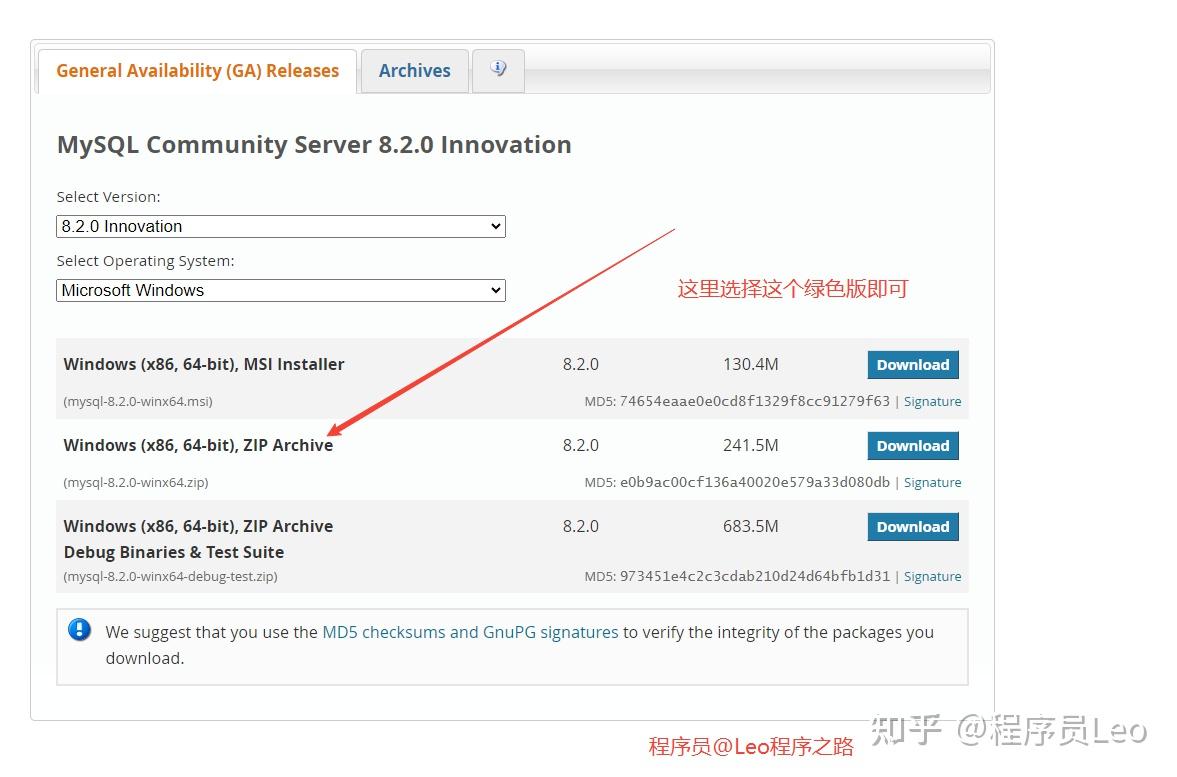
Task: Select the General Availability (GA) Releases tab
Action: [196, 70]
